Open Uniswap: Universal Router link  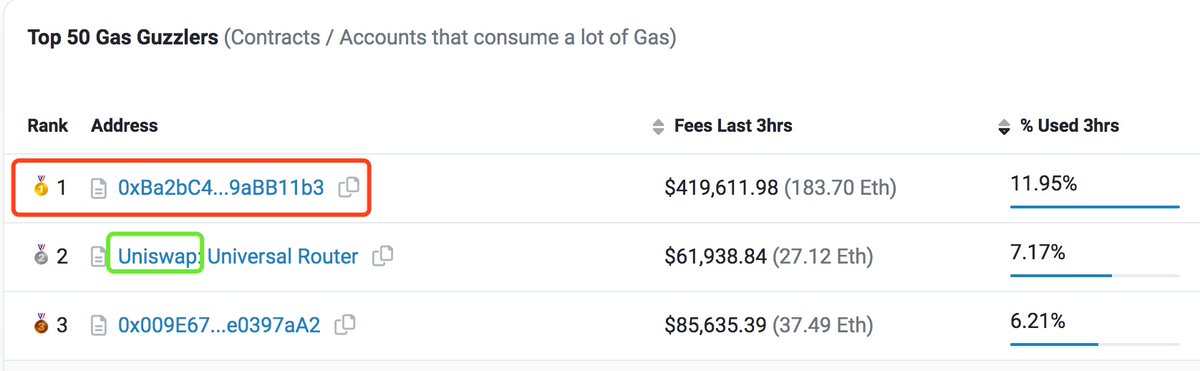(x=238, y=257)
